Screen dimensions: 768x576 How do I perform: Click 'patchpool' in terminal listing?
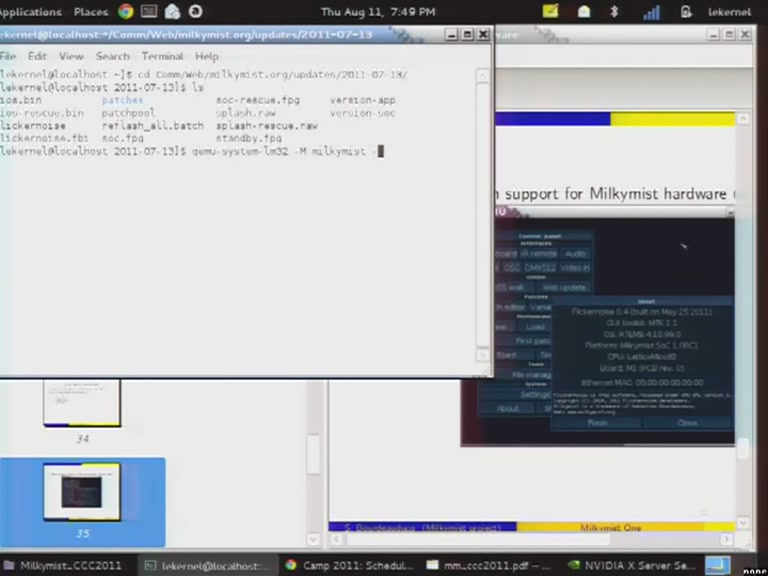tap(128, 113)
